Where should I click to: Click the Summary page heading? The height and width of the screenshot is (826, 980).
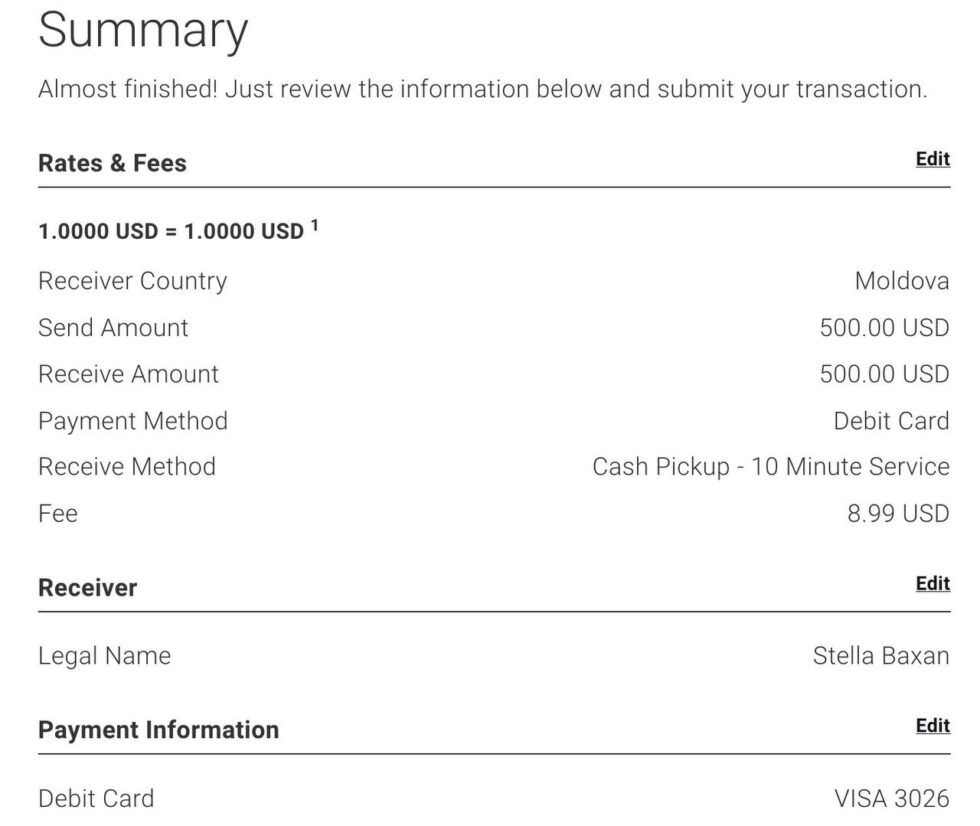click(142, 32)
